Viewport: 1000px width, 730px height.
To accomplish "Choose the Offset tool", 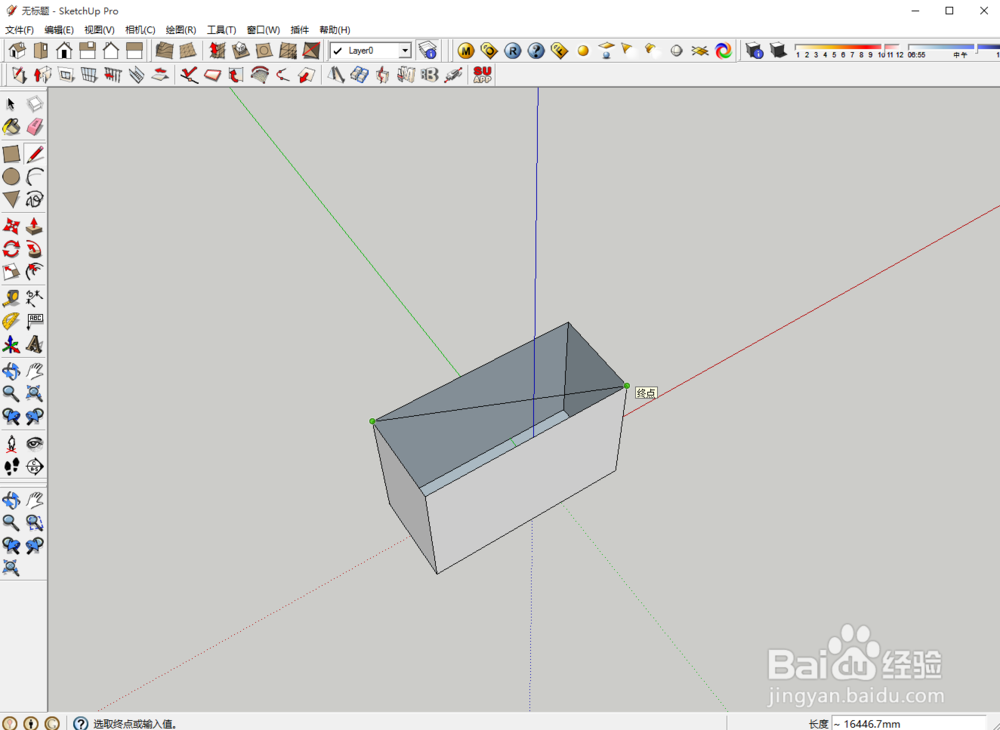I will click(34, 272).
